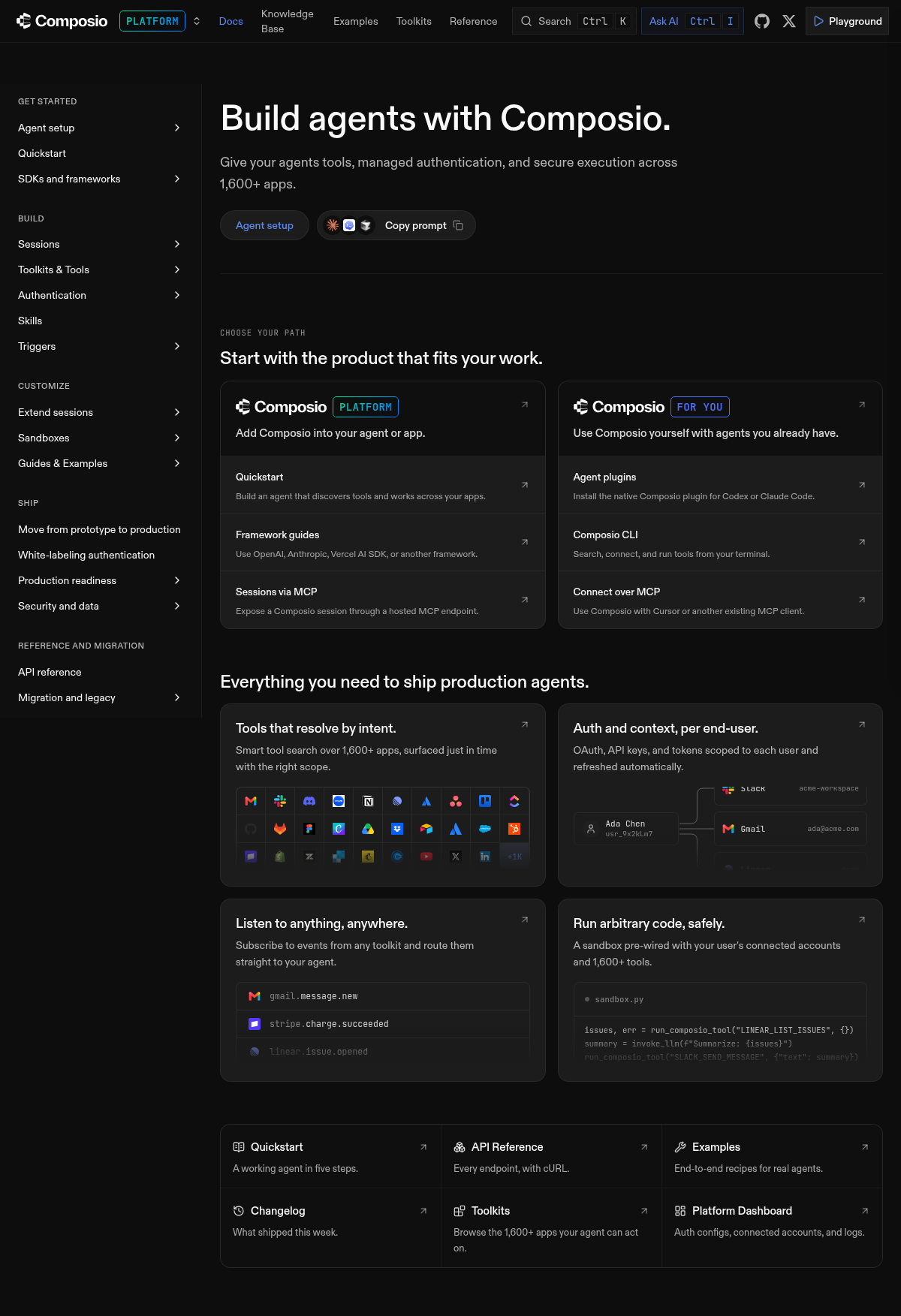Click the copy icon beside Copy prompt
This screenshot has width=901, height=1316.
coord(458,225)
